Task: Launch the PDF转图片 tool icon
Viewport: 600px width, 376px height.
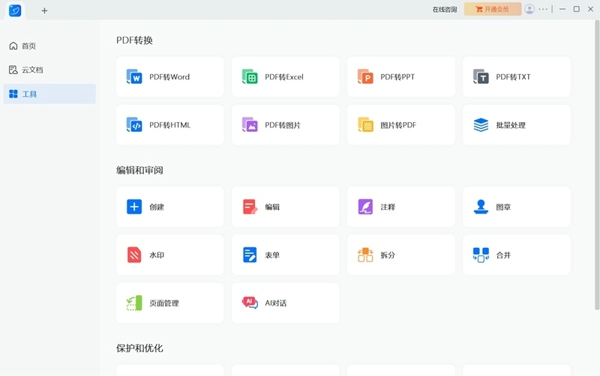Action: (x=250, y=125)
